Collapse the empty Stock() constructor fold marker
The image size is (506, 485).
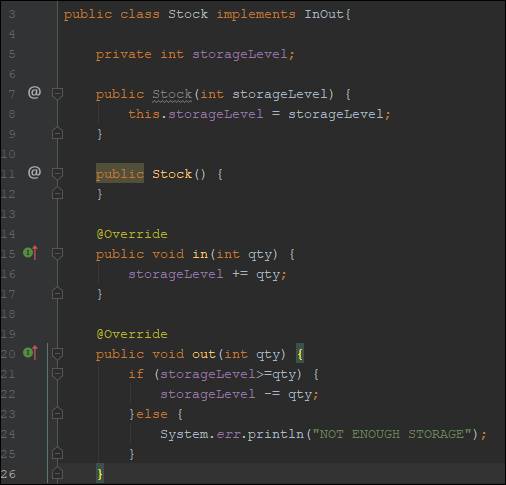57,173
